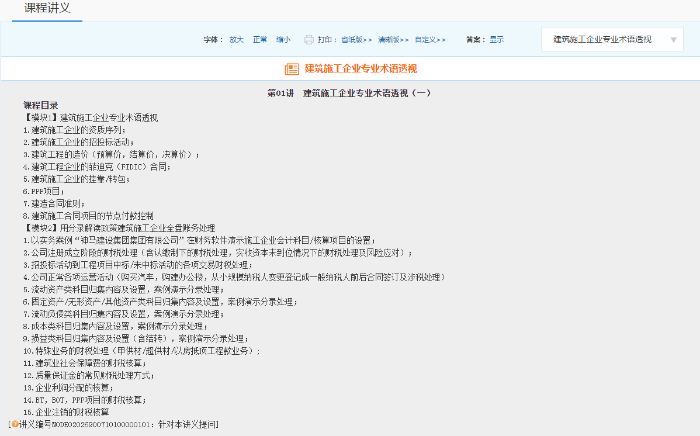Click the printer icon
700x436 pixels.
coord(310,40)
